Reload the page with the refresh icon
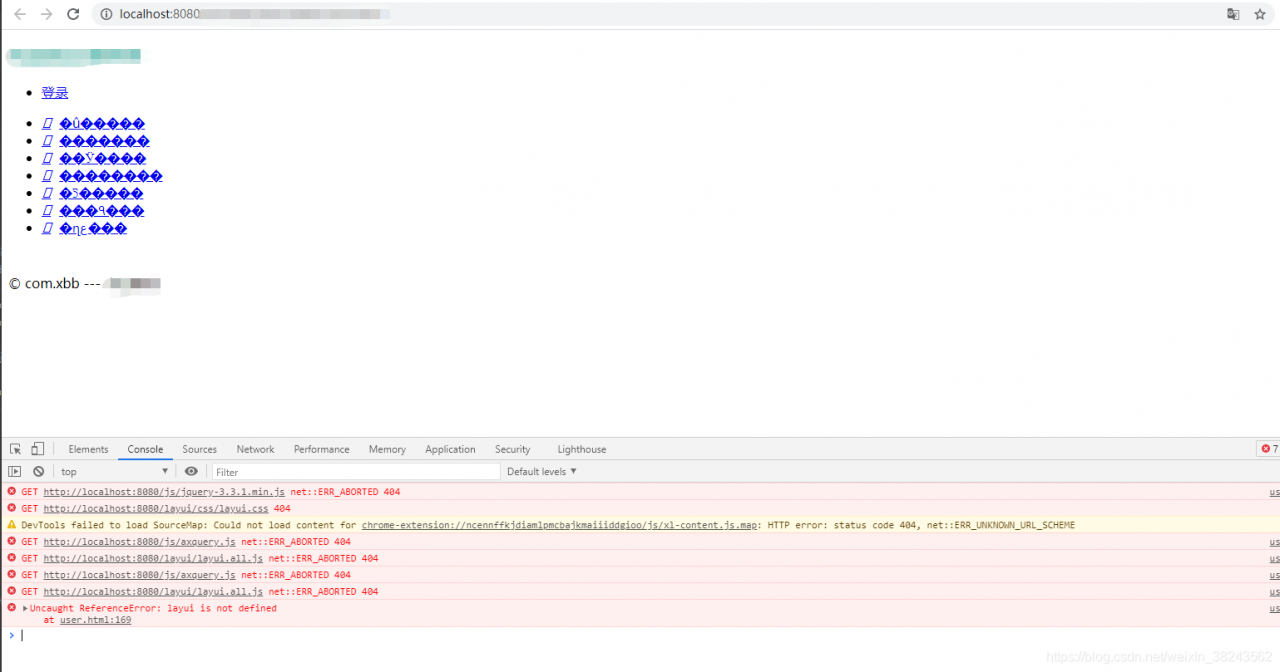Viewport: 1280px width, 672px height. (73, 14)
